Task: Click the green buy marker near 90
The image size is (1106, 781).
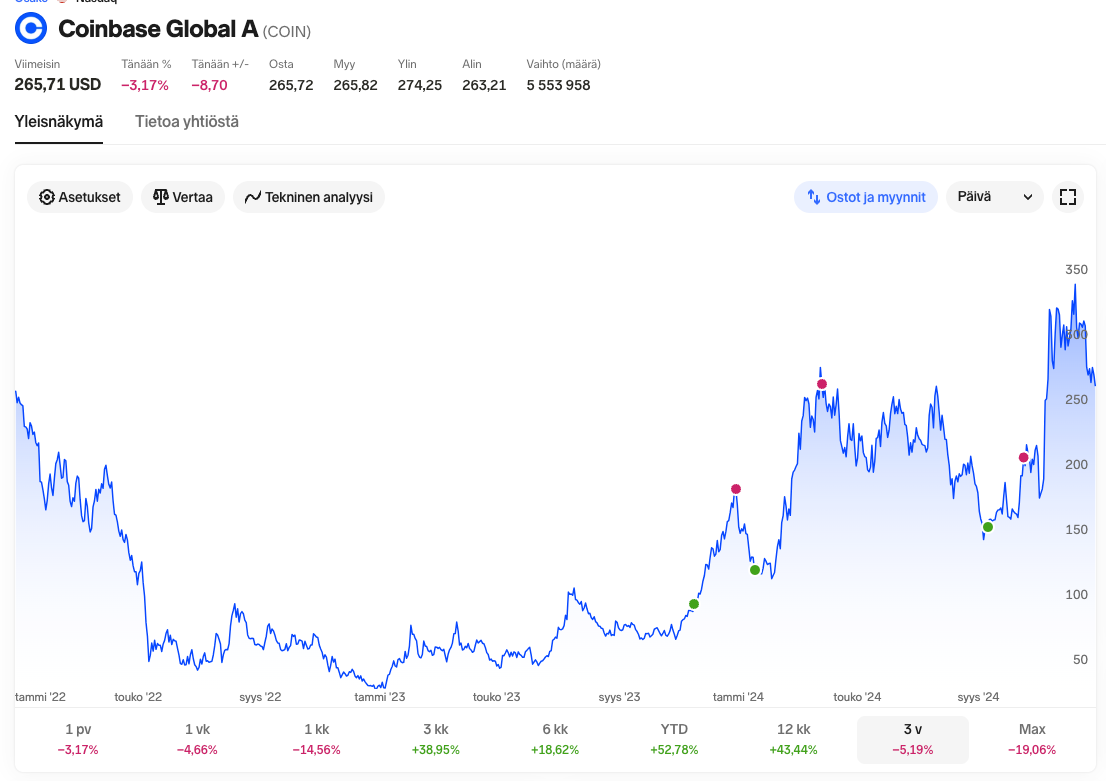Action: 694,604
